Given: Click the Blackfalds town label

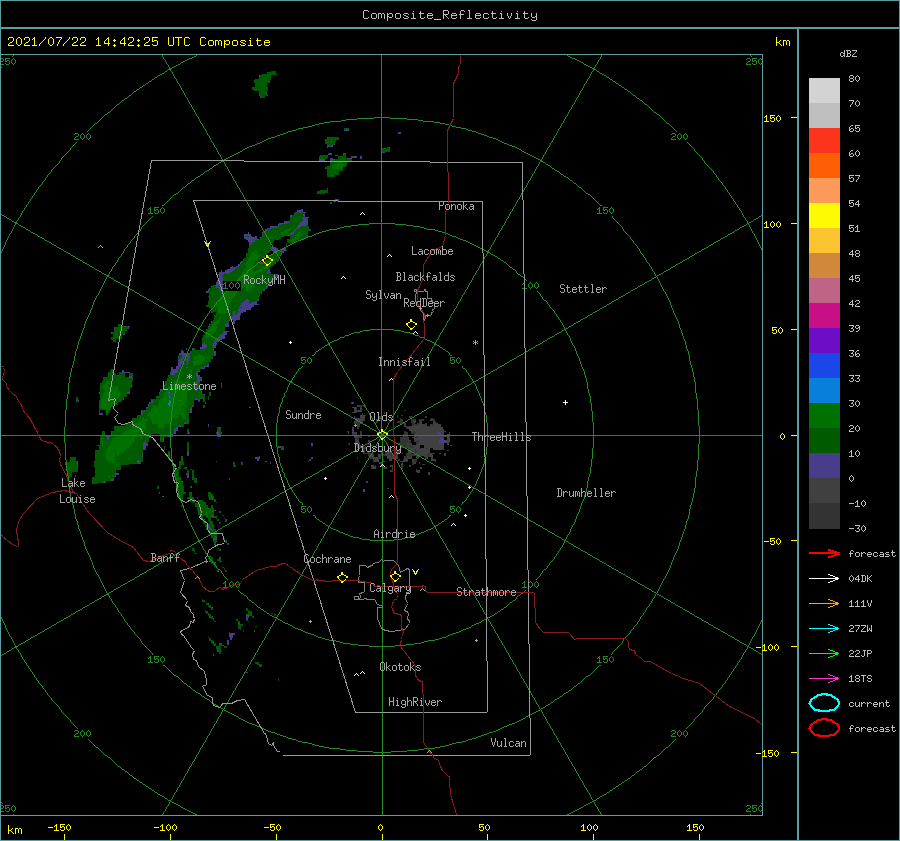Looking at the screenshot, I should point(425,277).
